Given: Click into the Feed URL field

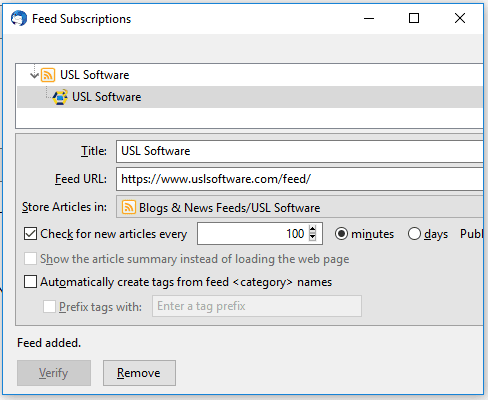Looking at the screenshot, I should pos(300,179).
